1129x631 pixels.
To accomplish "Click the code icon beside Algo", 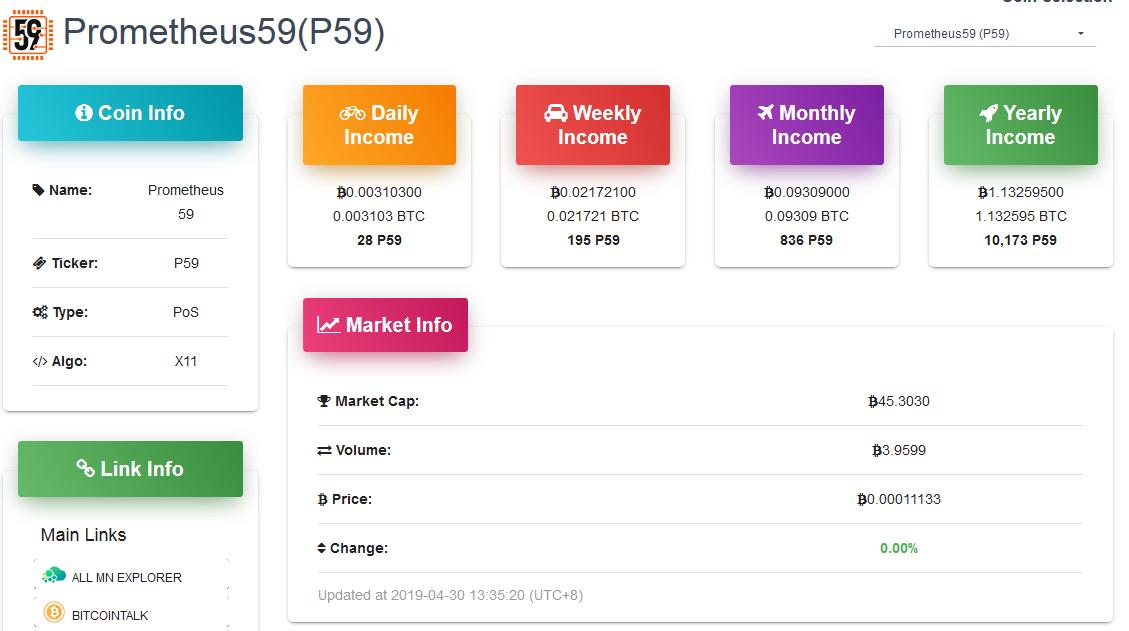I will 42,361.
